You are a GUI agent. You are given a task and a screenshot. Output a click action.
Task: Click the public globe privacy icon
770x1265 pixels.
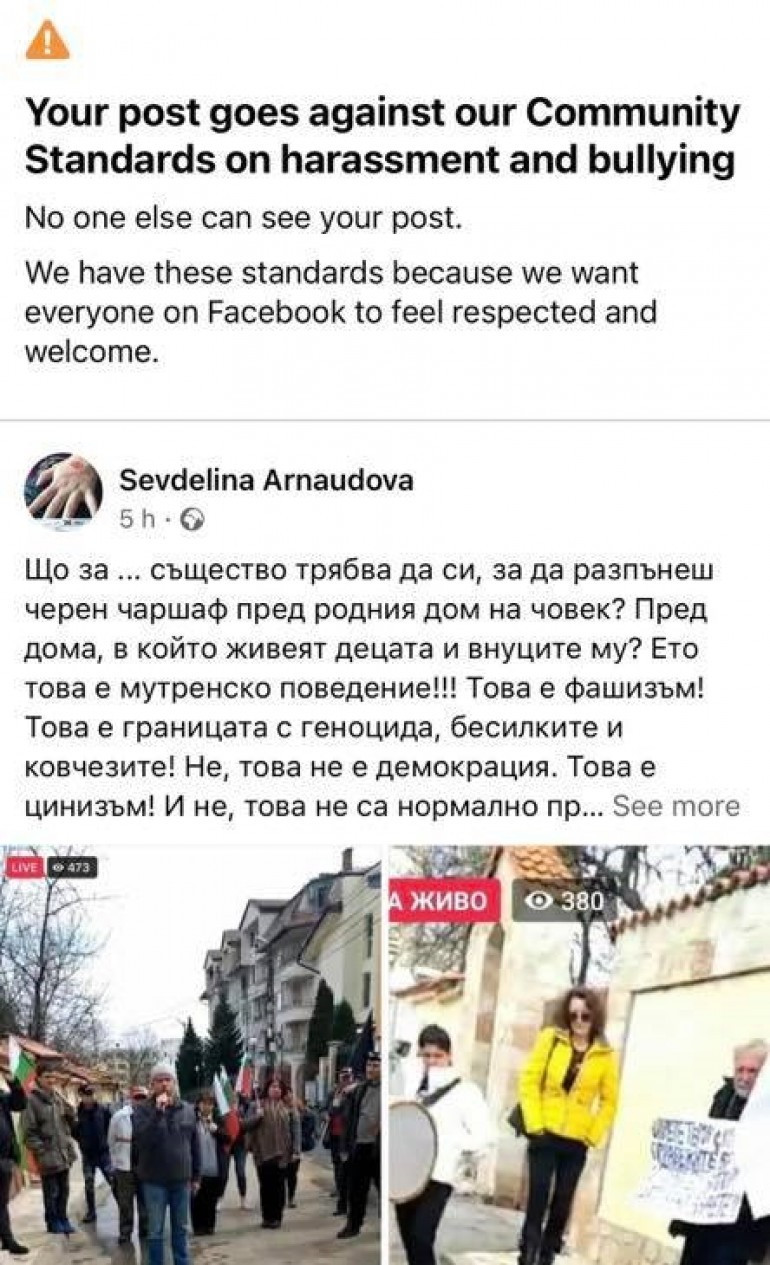[x=194, y=519]
